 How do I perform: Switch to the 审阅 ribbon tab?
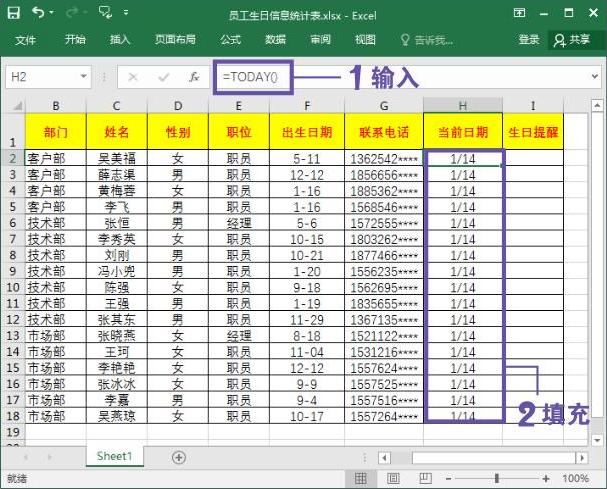point(321,39)
